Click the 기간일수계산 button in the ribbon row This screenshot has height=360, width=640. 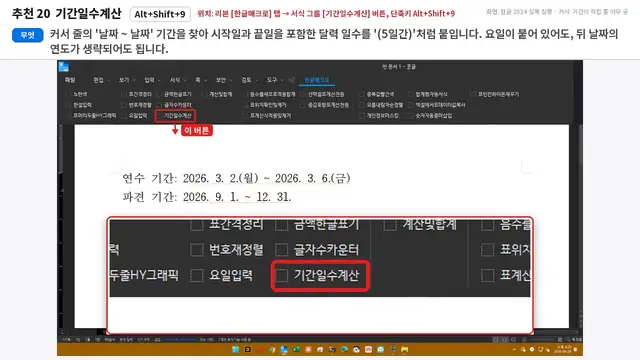176,116
